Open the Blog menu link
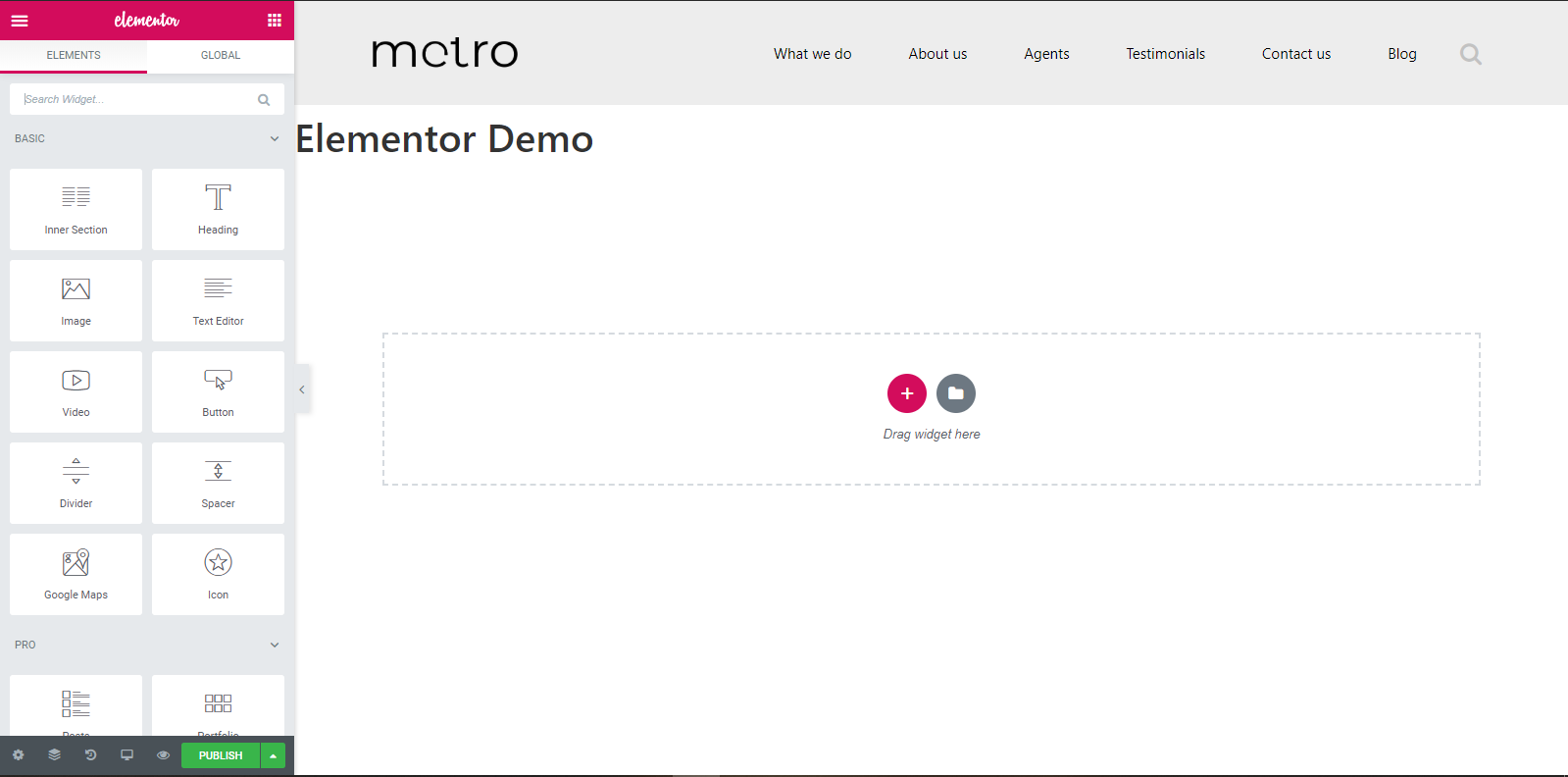1568x777 pixels. coord(1402,54)
